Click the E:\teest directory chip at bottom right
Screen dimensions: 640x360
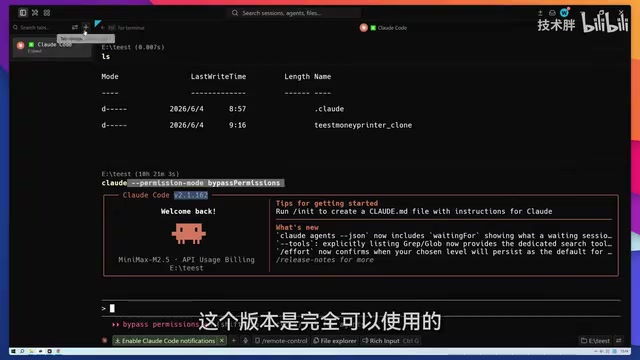pyautogui.click(x=596, y=340)
